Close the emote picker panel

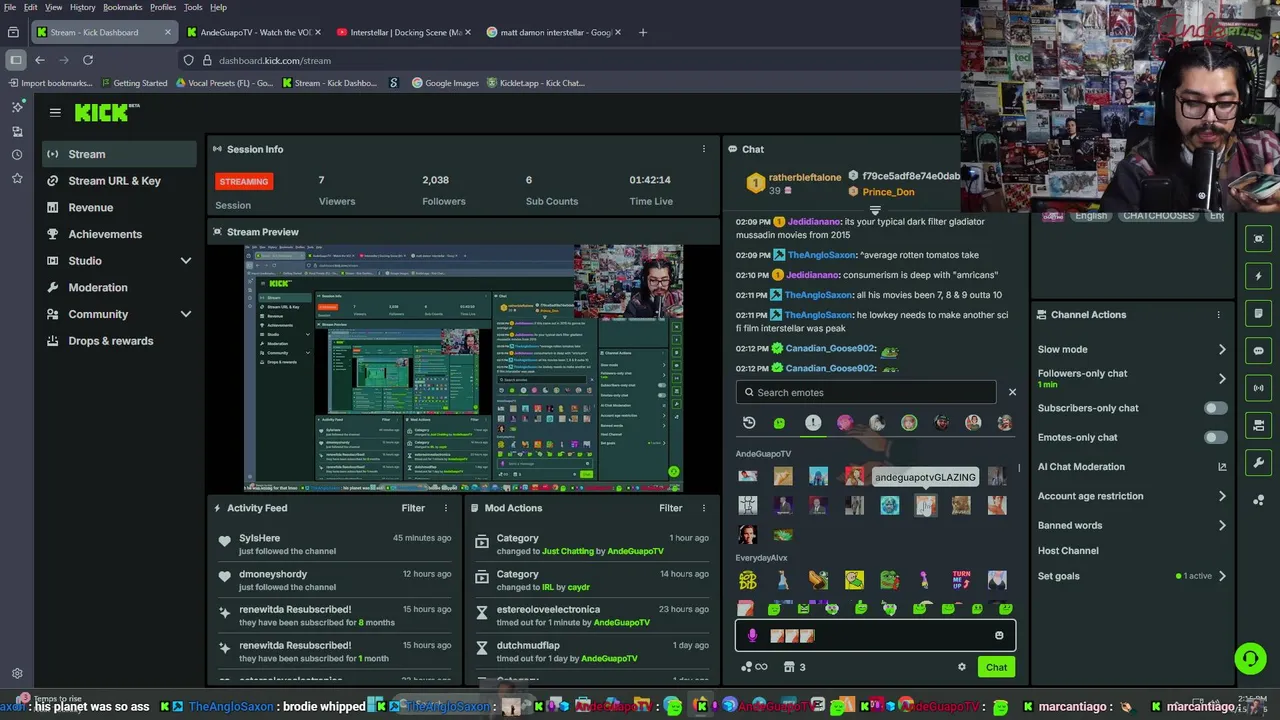coord(1012,392)
